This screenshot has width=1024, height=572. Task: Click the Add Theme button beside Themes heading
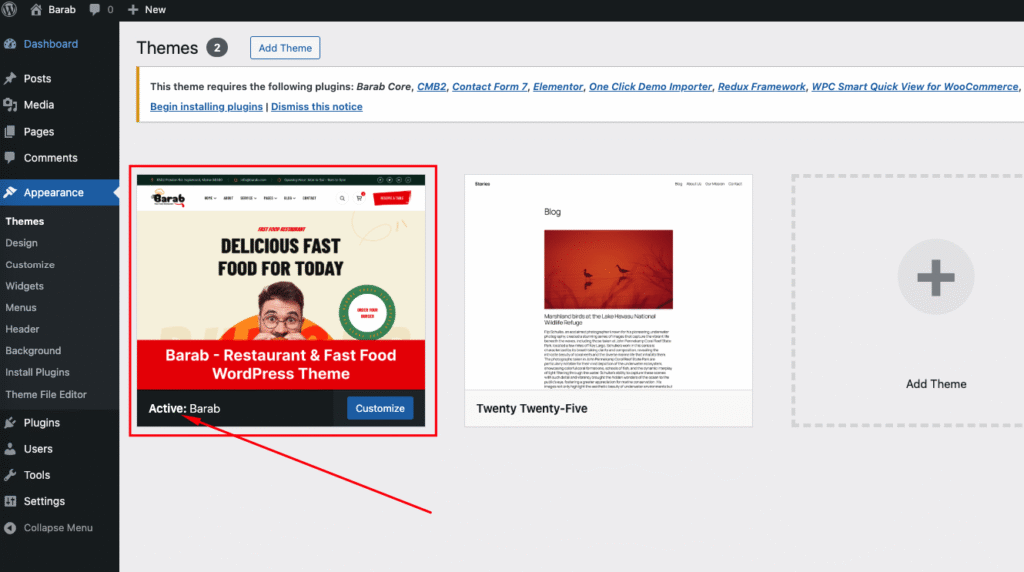click(285, 48)
